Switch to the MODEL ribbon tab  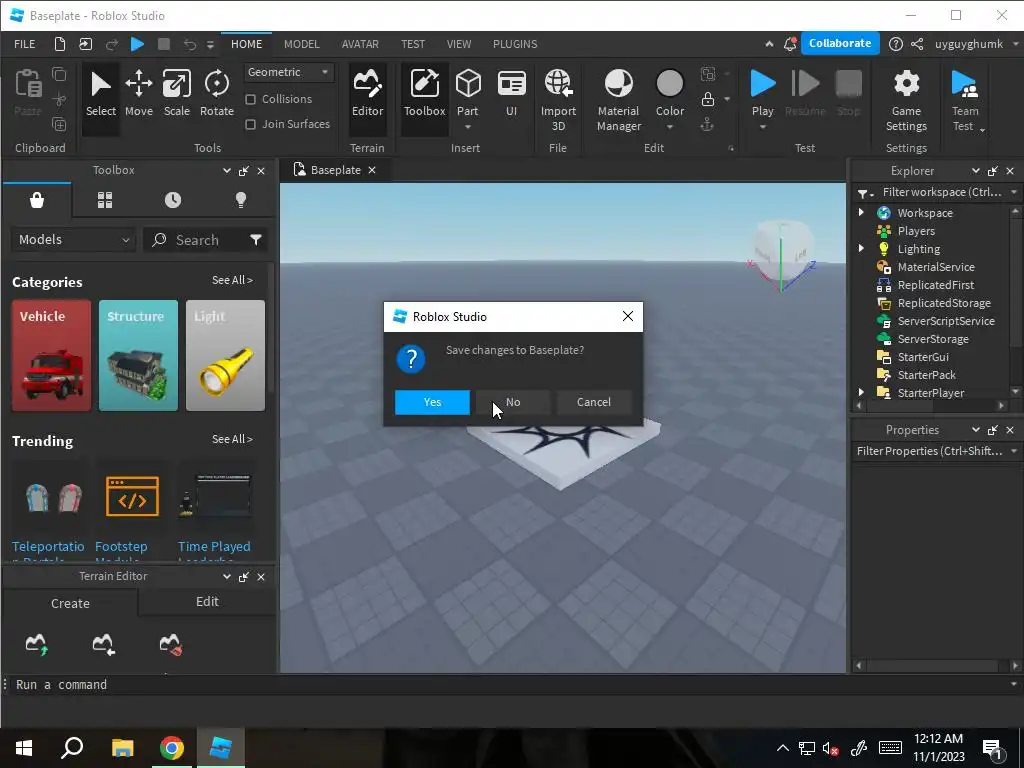click(x=302, y=44)
